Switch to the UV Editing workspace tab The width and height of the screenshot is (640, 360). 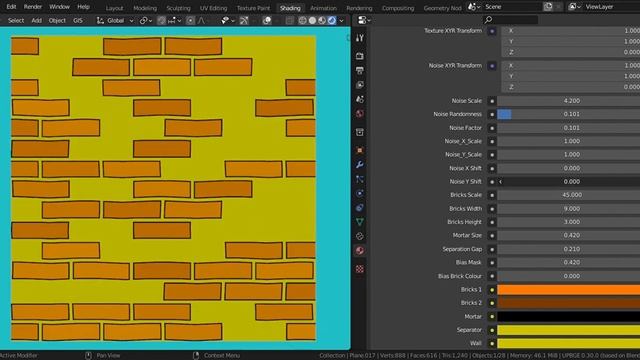click(x=213, y=8)
